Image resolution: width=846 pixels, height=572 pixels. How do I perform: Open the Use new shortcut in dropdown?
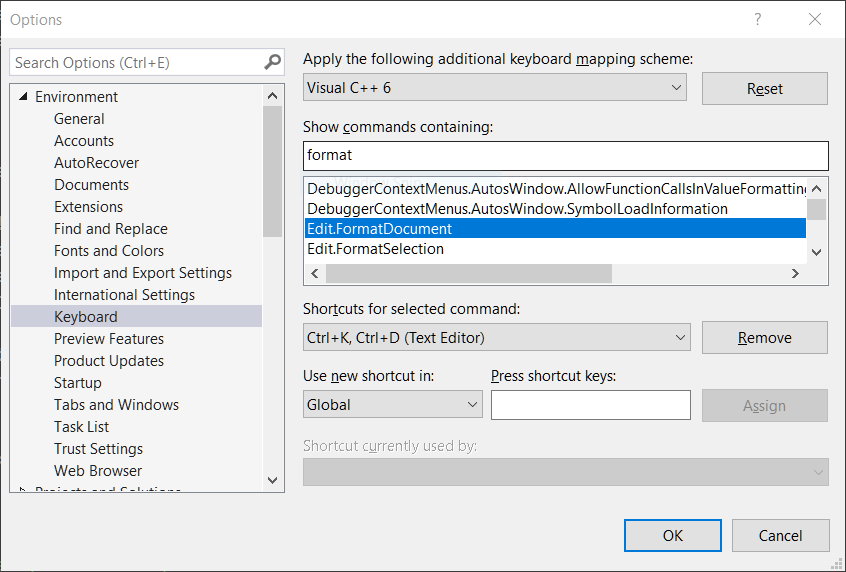coord(393,405)
